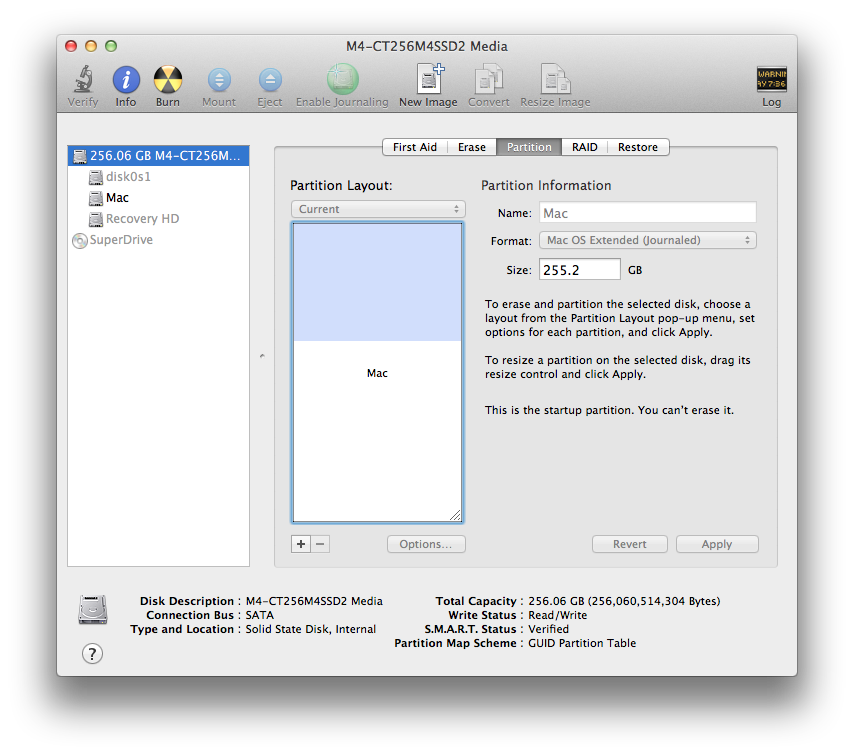Image resolution: width=854 pixels, height=755 pixels.
Task: Click the Eject toolbar icon
Action: coord(270,80)
